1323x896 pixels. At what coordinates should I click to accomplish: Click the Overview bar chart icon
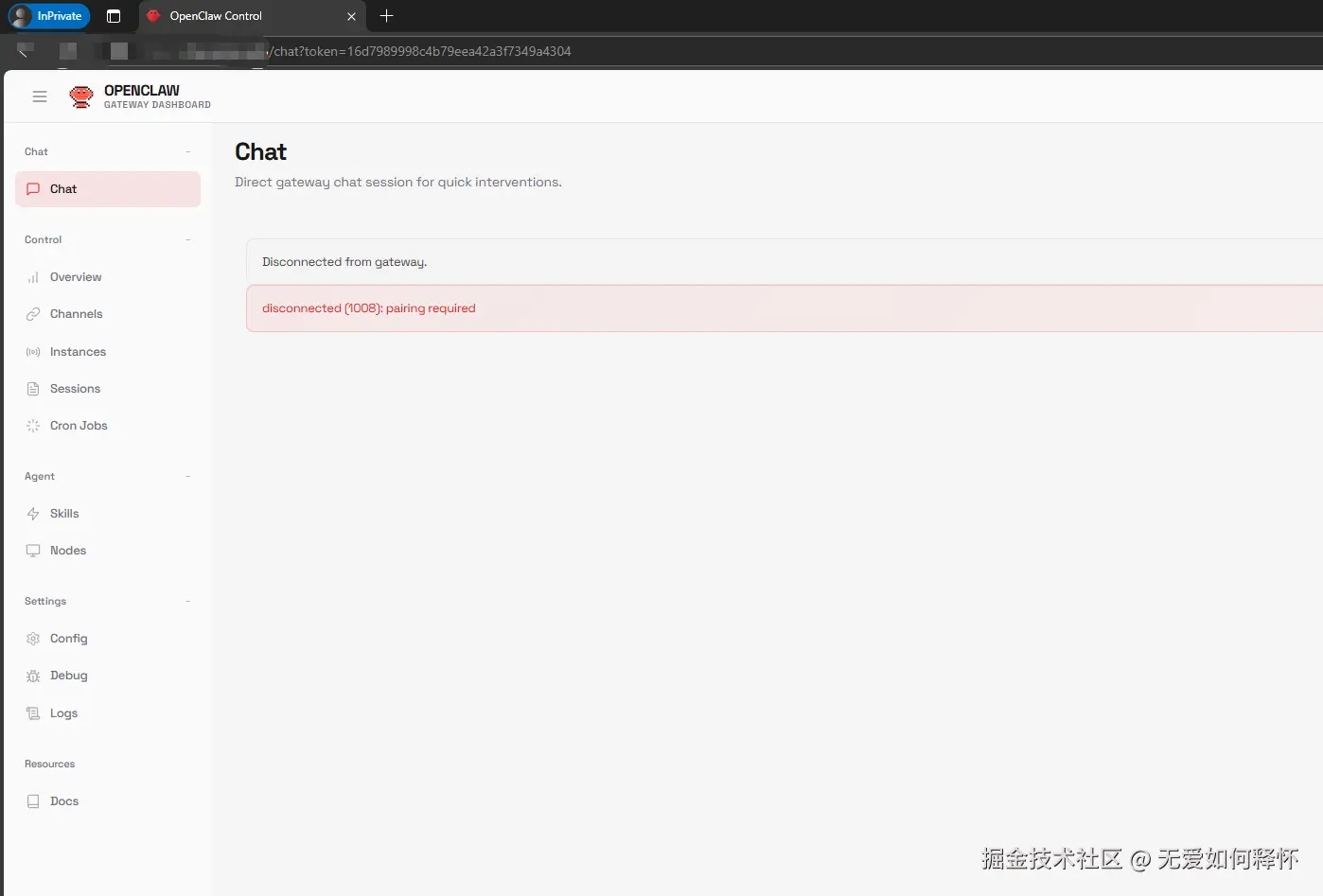tap(33, 277)
